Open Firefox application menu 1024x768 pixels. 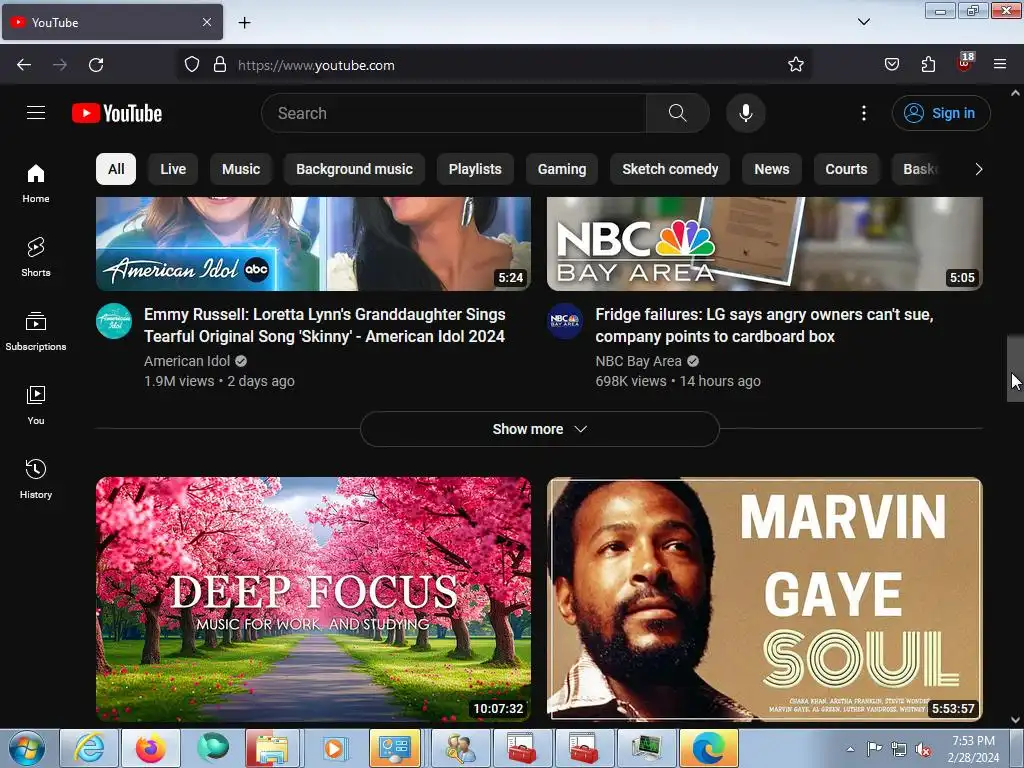(1000, 65)
